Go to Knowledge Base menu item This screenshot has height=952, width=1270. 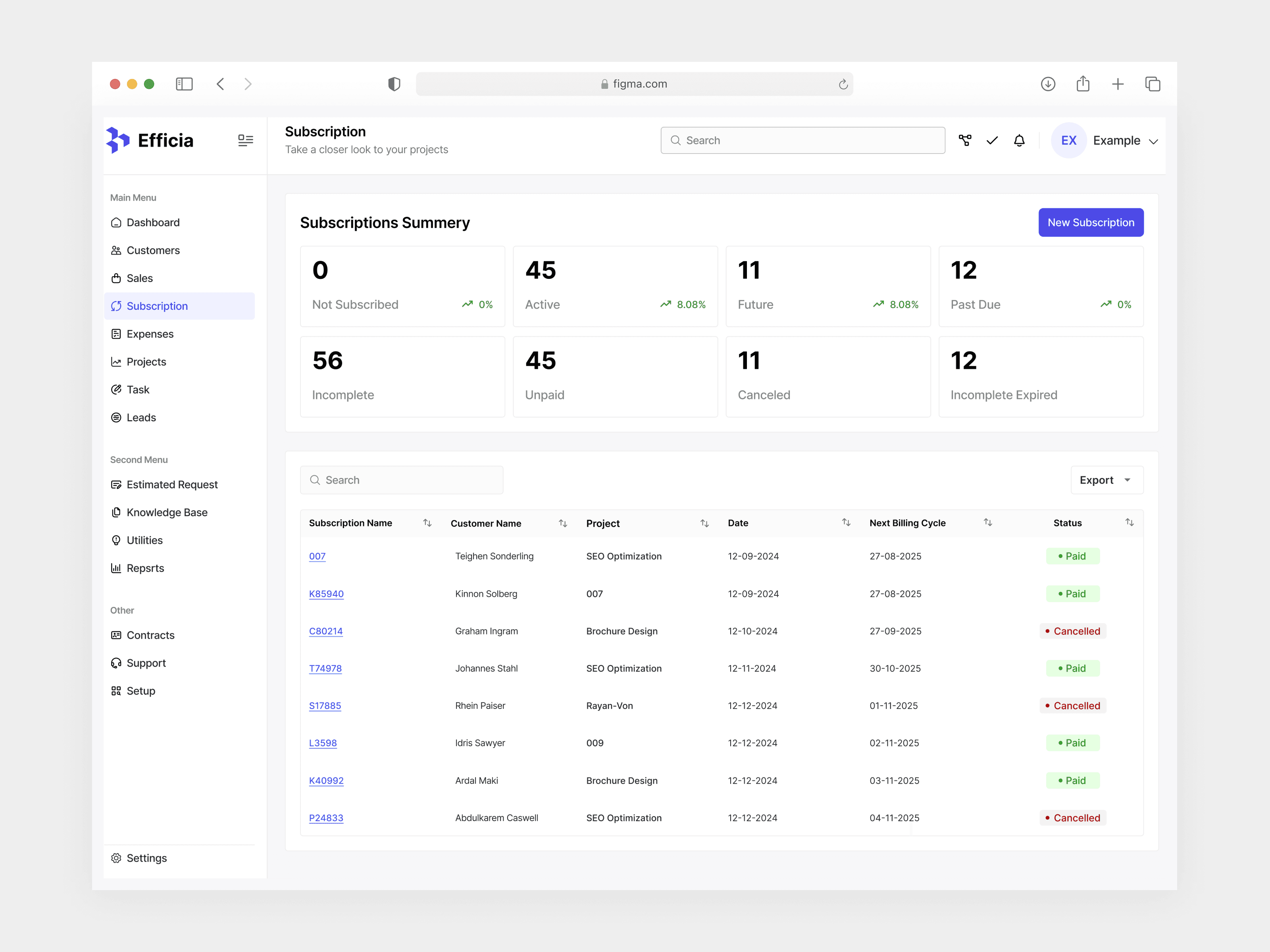point(167,512)
